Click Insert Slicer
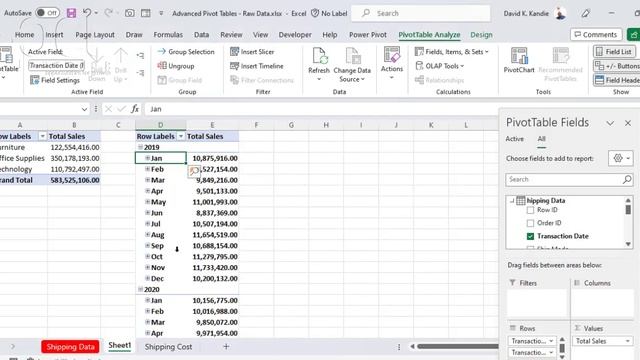Screen dimensions: 640x360 tap(252, 52)
